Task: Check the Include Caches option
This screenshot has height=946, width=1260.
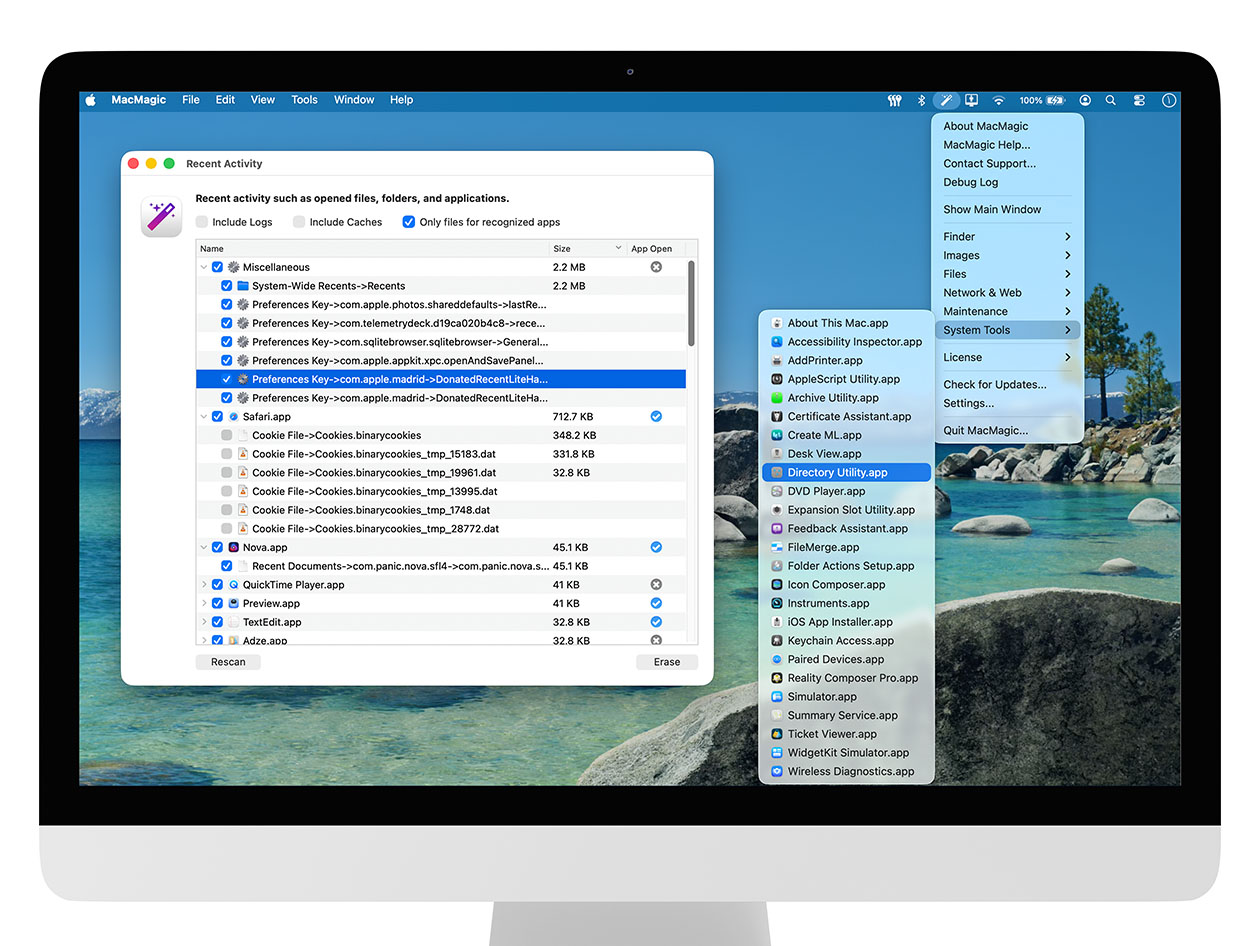Action: (x=299, y=222)
